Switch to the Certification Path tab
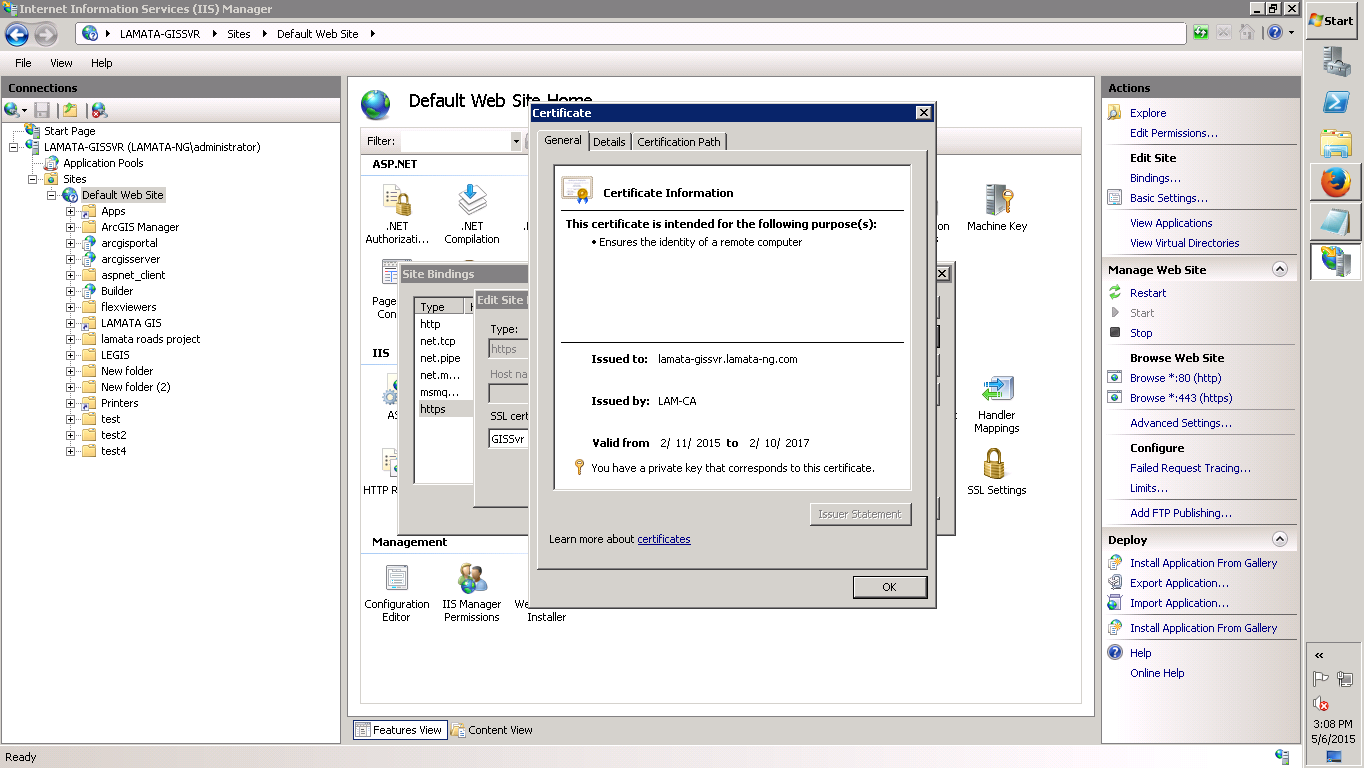Screen dimensions: 1364x768 click(679, 142)
